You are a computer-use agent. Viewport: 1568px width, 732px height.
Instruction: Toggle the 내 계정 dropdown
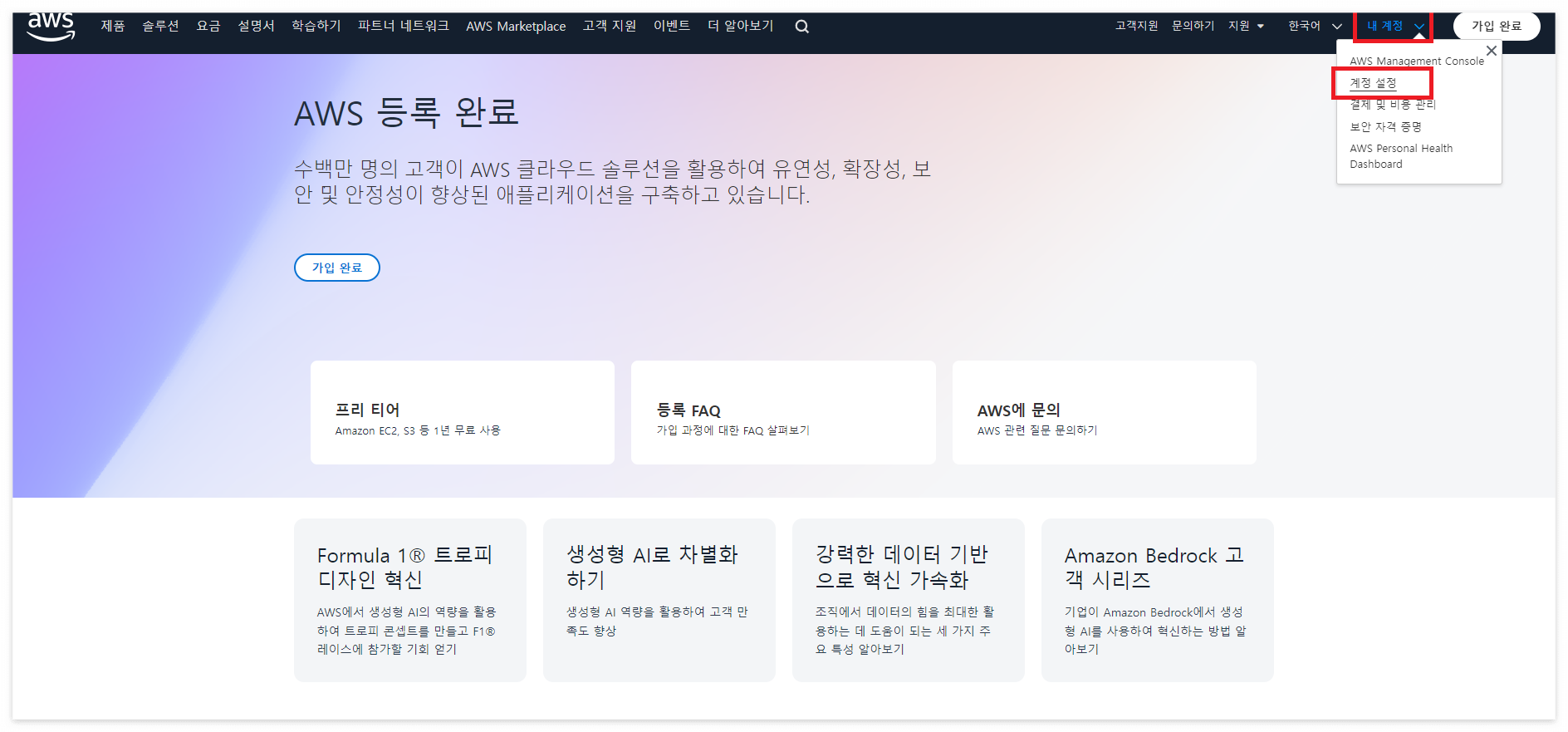1394,27
